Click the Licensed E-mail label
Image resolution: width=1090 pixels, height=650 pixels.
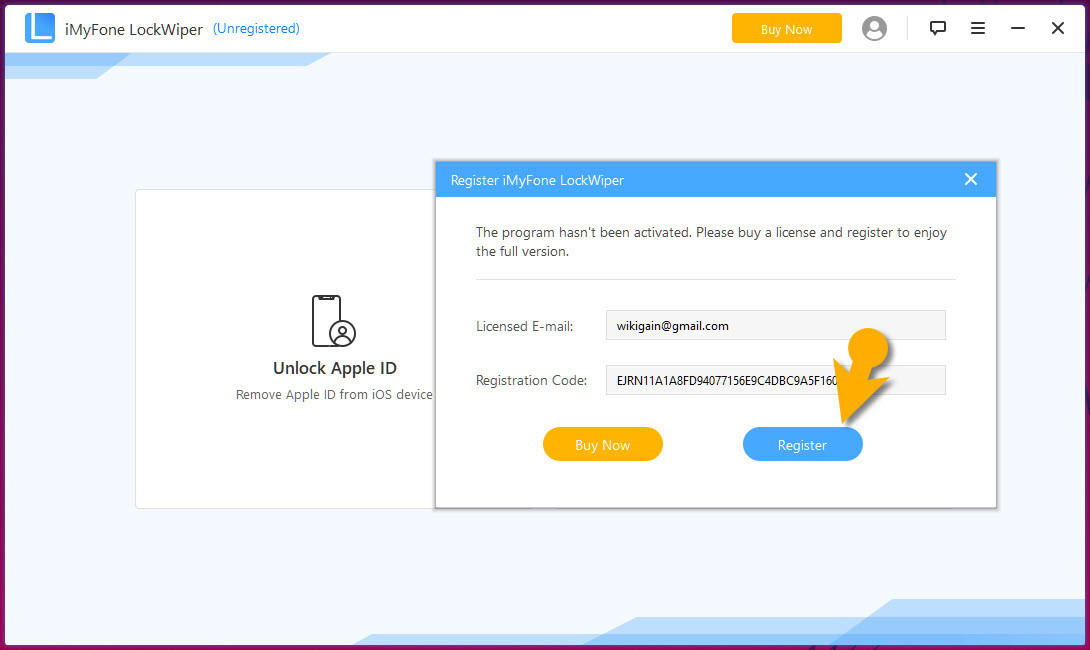[524, 326]
